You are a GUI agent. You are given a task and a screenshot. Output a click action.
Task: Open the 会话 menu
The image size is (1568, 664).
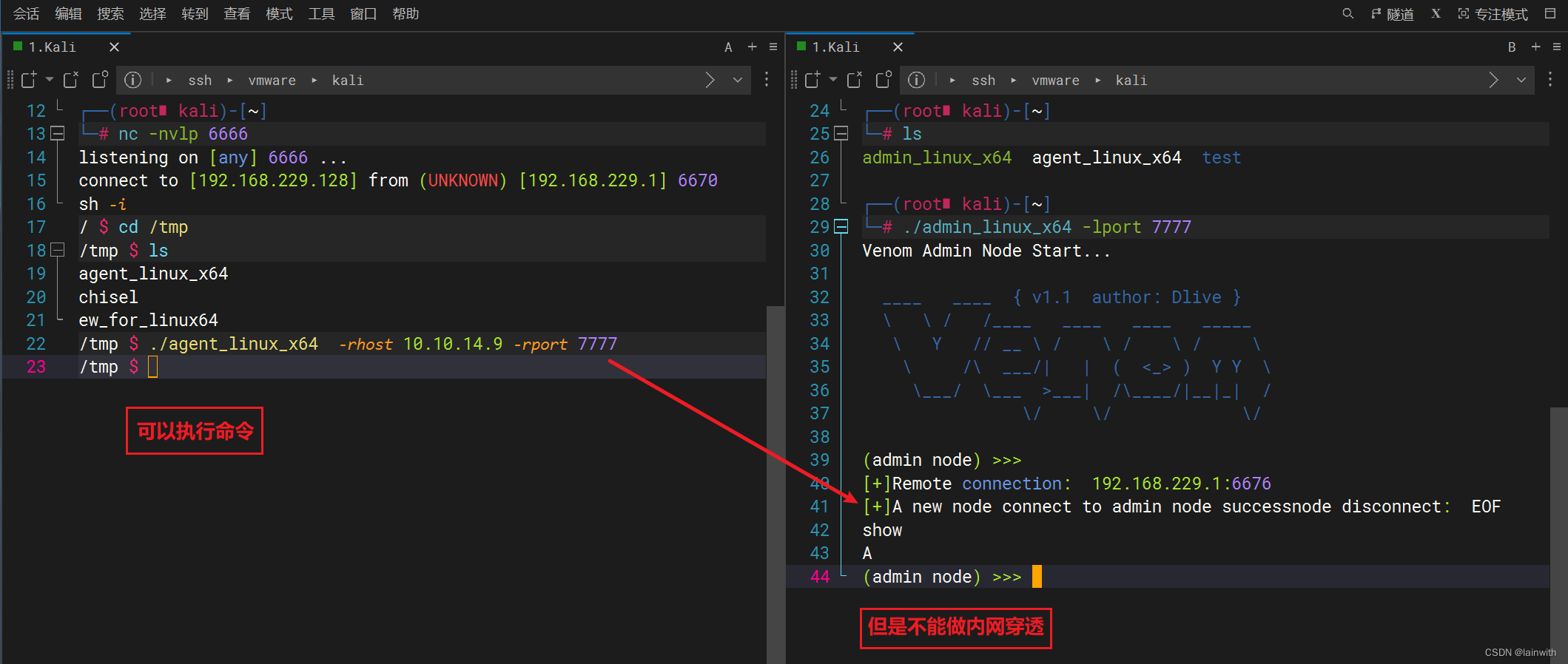26,13
